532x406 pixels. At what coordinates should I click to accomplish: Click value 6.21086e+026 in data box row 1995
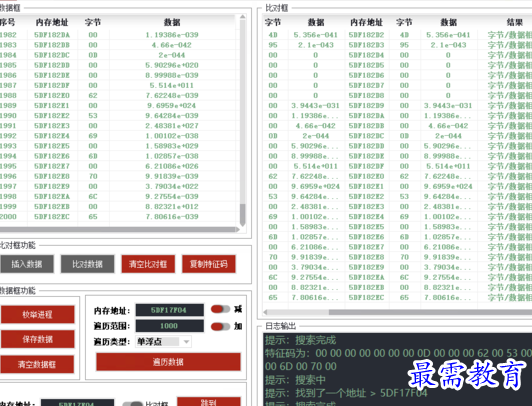pos(172,166)
